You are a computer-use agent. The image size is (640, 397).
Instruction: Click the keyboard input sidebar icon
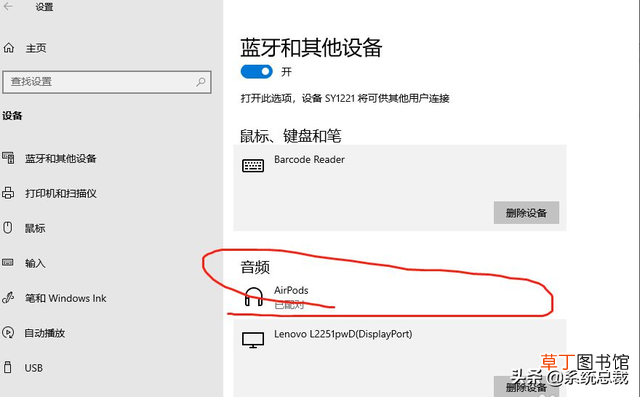pyautogui.click(x=8, y=262)
